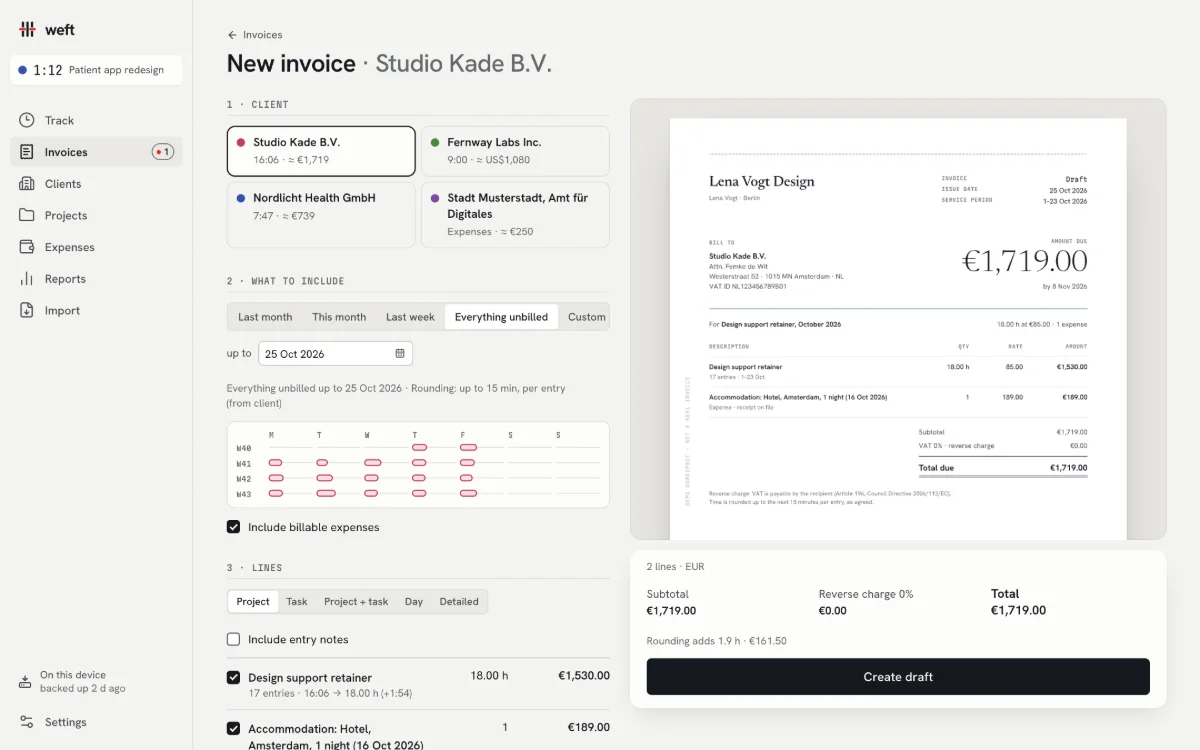The image size is (1200, 750).
Task: Click the Create draft button
Action: pyautogui.click(x=898, y=676)
